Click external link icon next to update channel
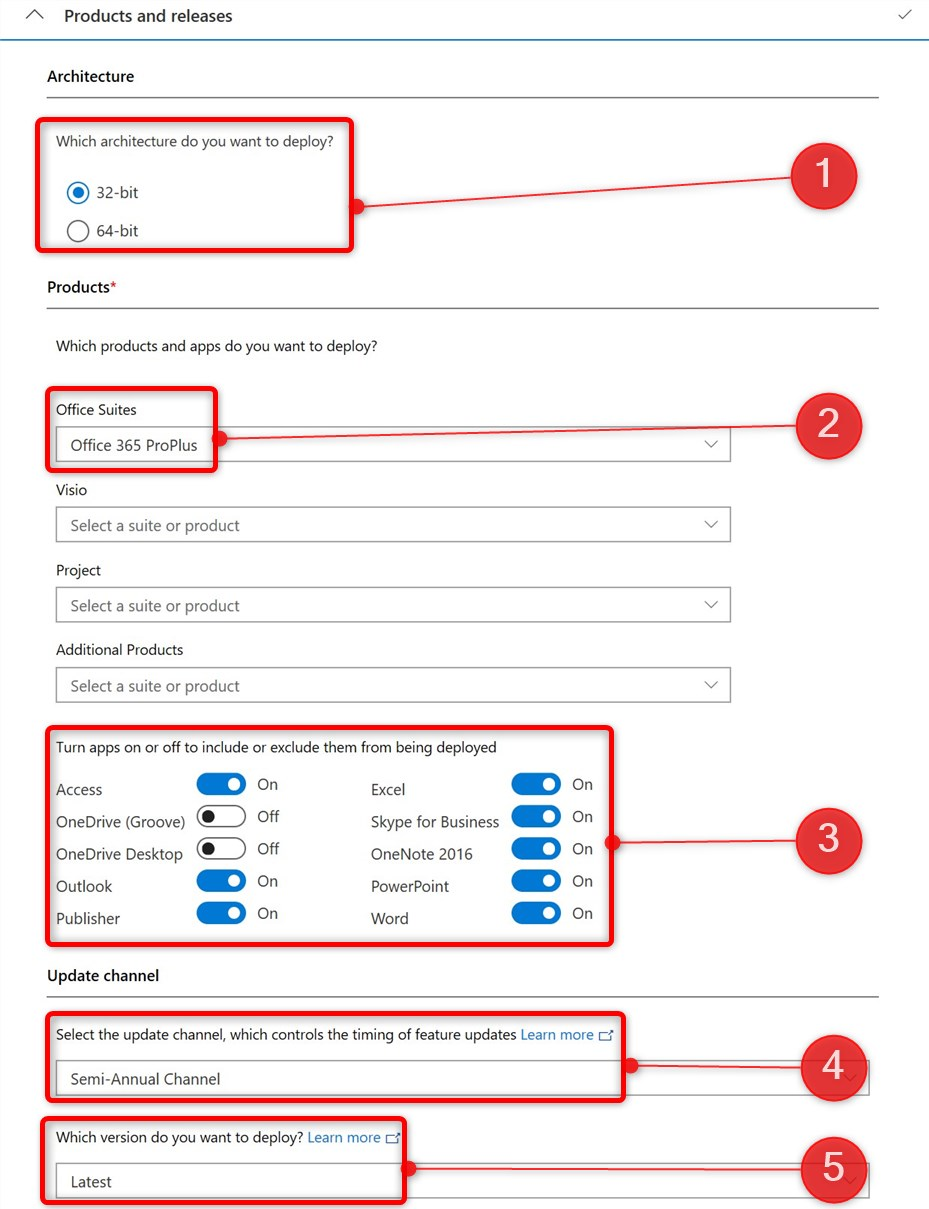The width and height of the screenshot is (929, 1209). 605,1035
